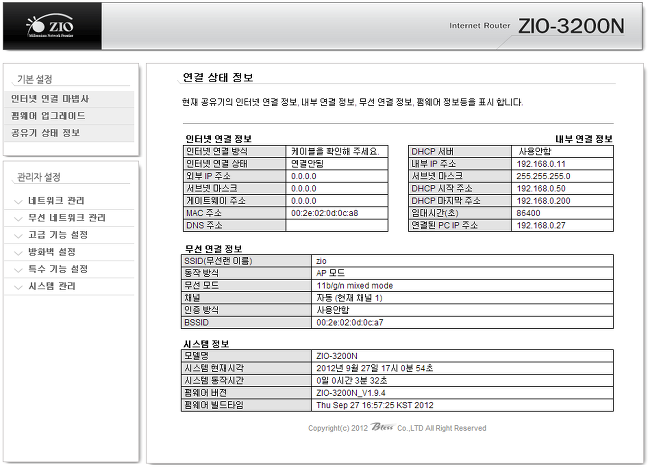Viewport: 650px width, 469px height.
Task: Open 방화벽 설정 menu label
Action: 52,252
